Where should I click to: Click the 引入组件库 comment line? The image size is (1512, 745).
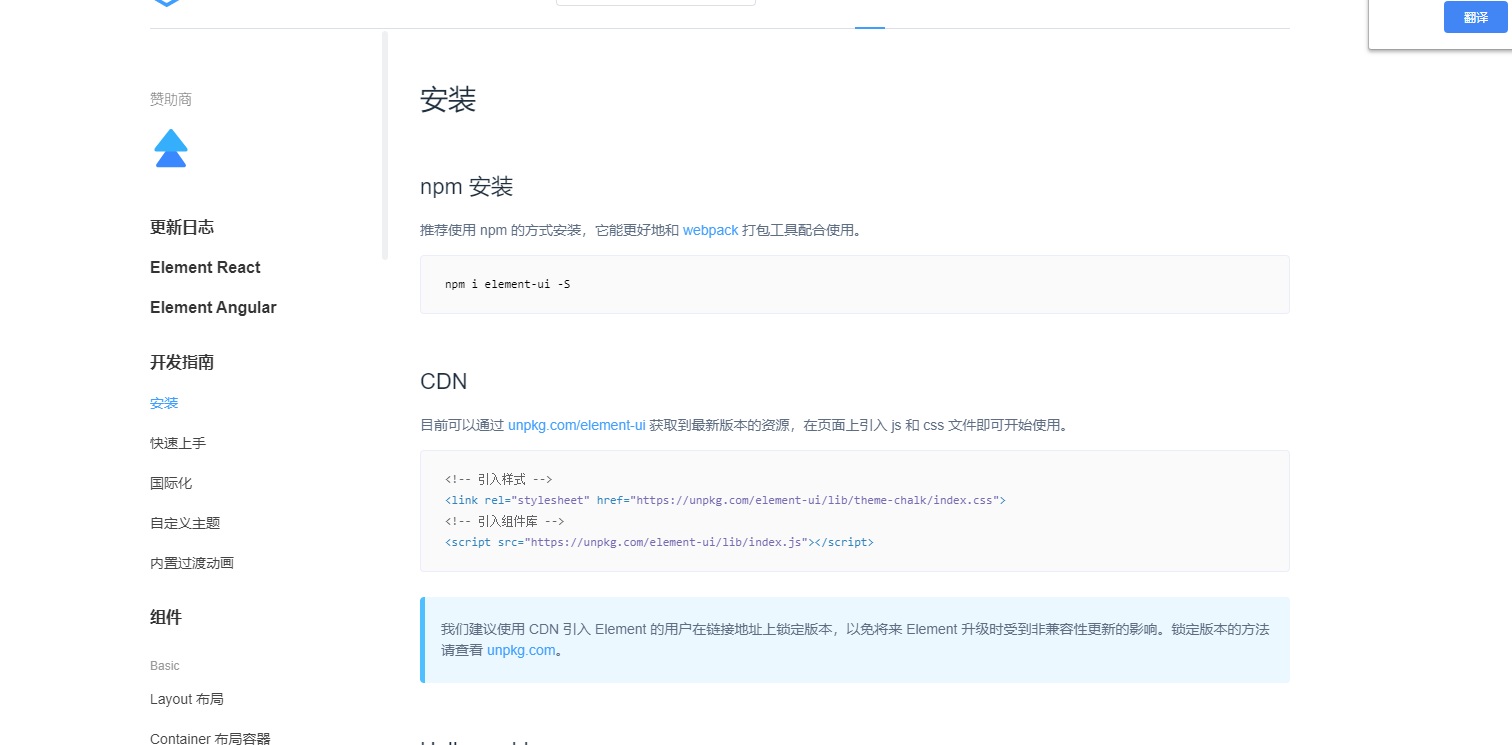coord(505,521)
